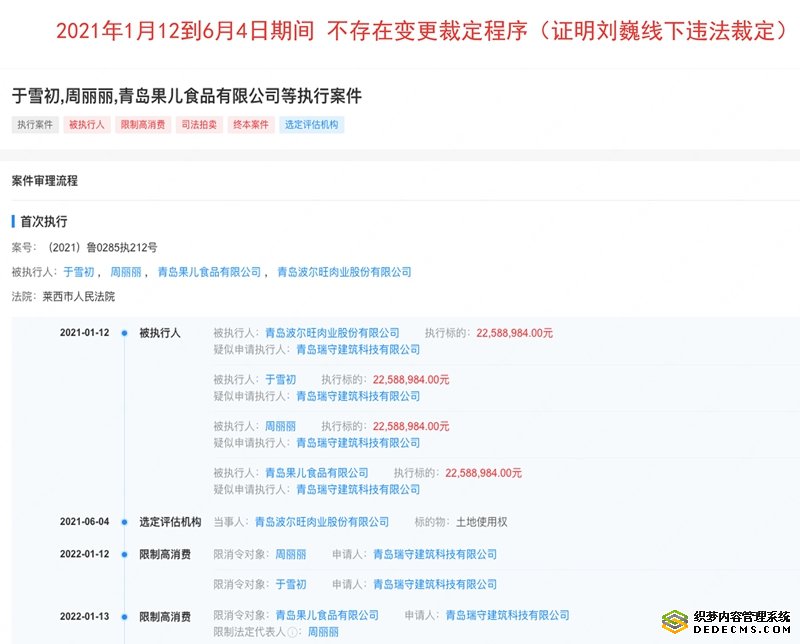Click the 选定评估机构 timeline stage label
This screenshot has height=644, width=800.
tap(170, 522)
